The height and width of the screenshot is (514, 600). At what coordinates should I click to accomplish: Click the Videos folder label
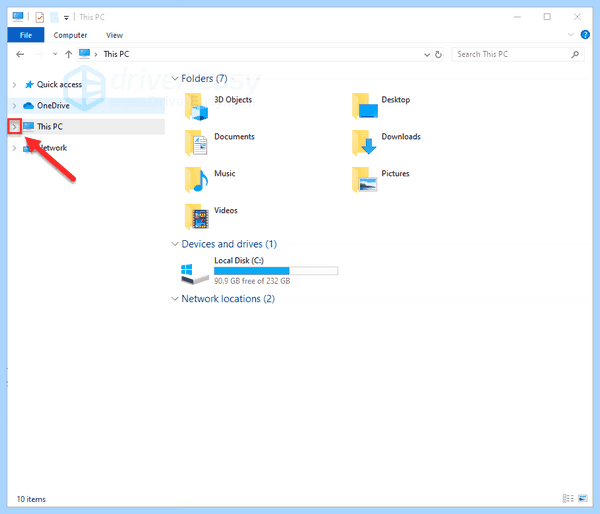[226, 210]
